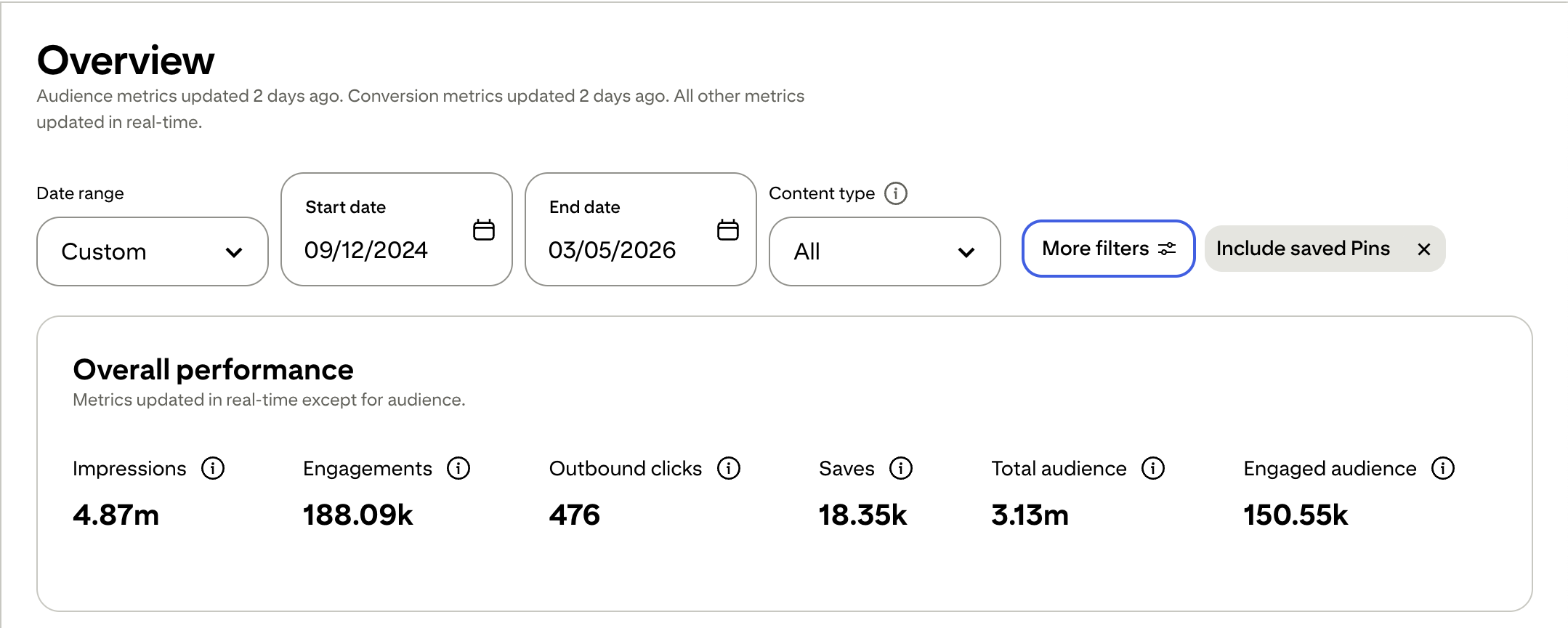Open the End date calendar icon

point(728,230)
